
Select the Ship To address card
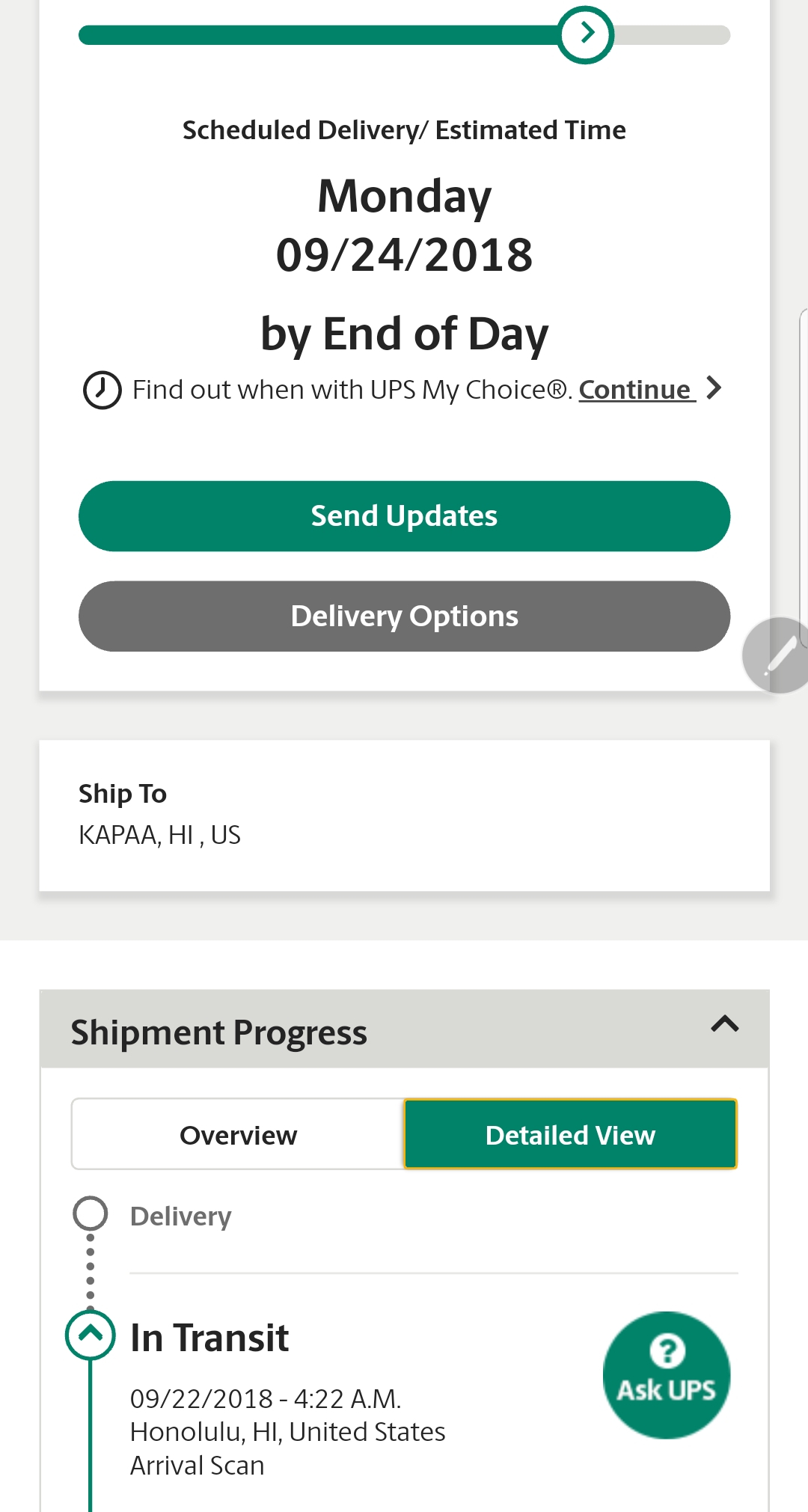click(x=404, y=815)
